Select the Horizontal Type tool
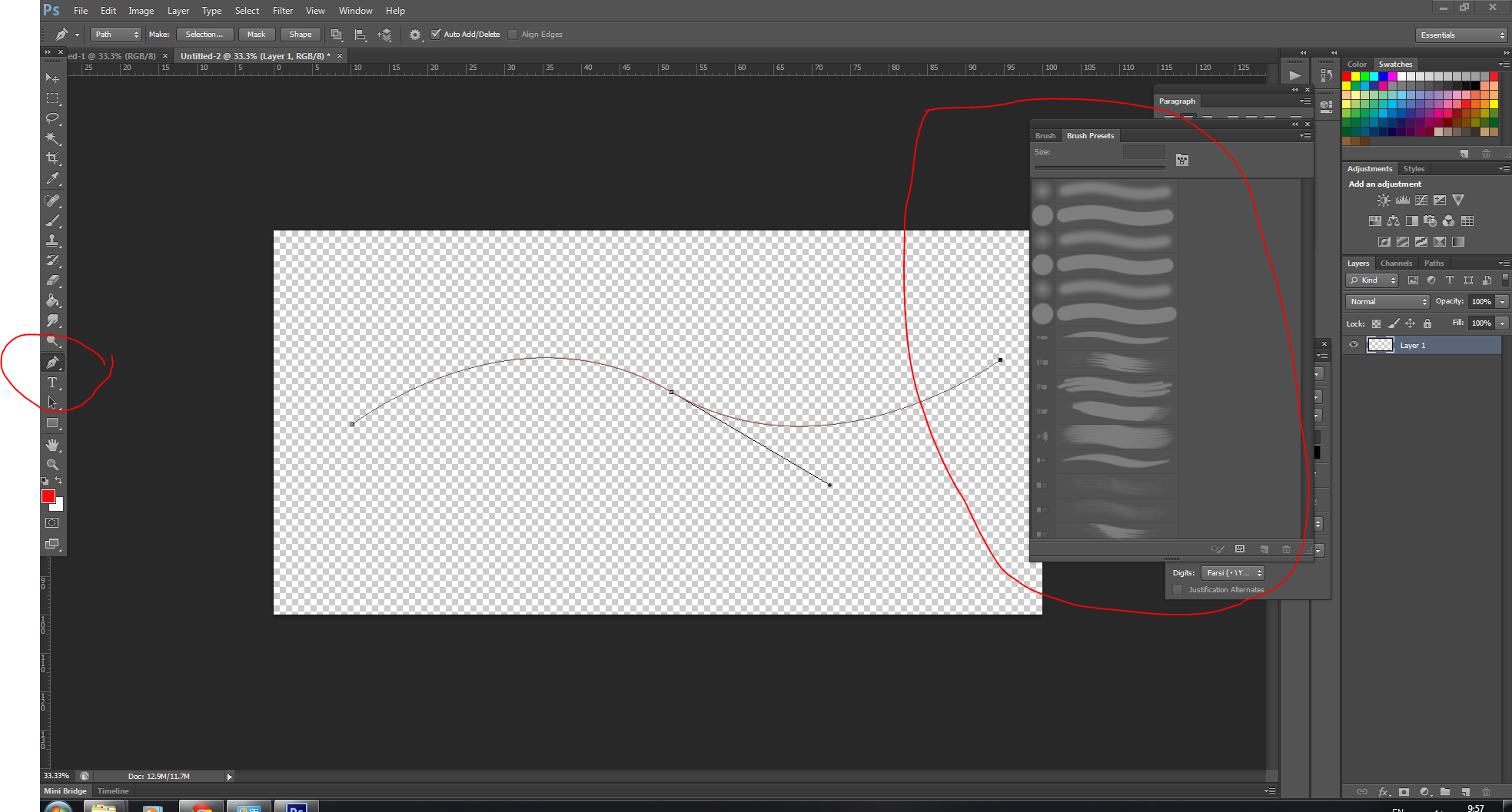The width and height of the screenshot is (1512, 812). coord(52,383)
